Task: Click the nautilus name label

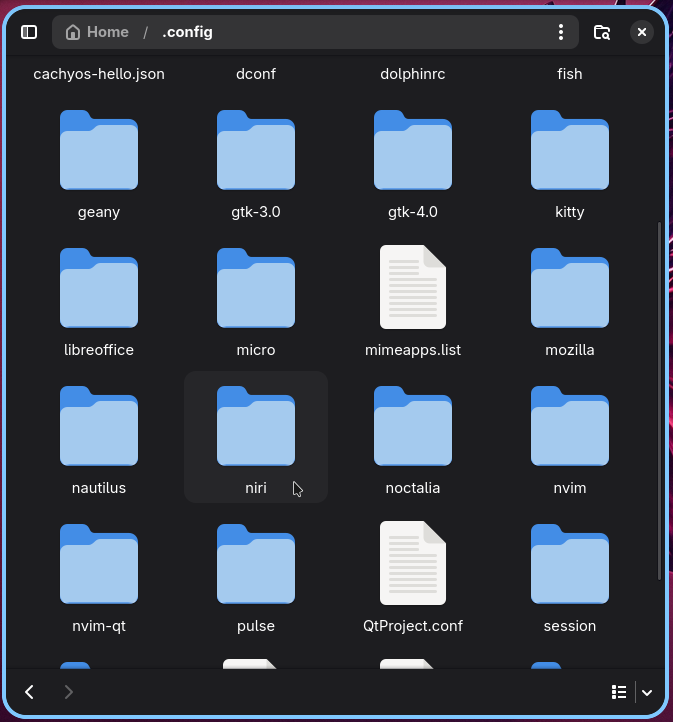Action: point(99,488)
